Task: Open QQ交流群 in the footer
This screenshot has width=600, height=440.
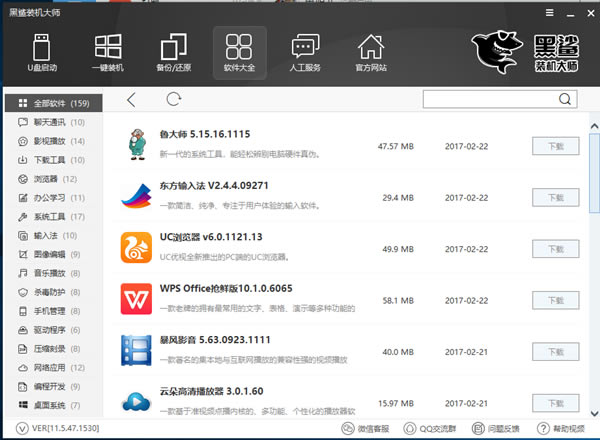Action: coord(430,429)
